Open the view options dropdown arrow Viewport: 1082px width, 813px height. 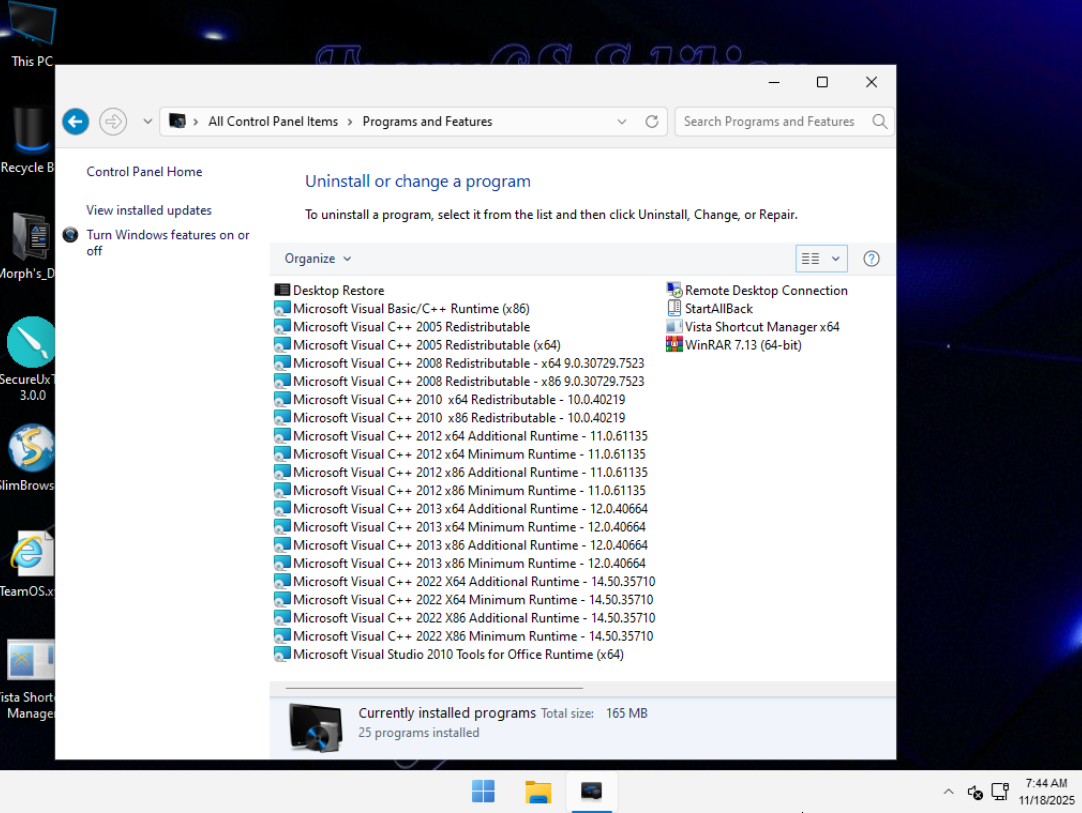(836, 259)
